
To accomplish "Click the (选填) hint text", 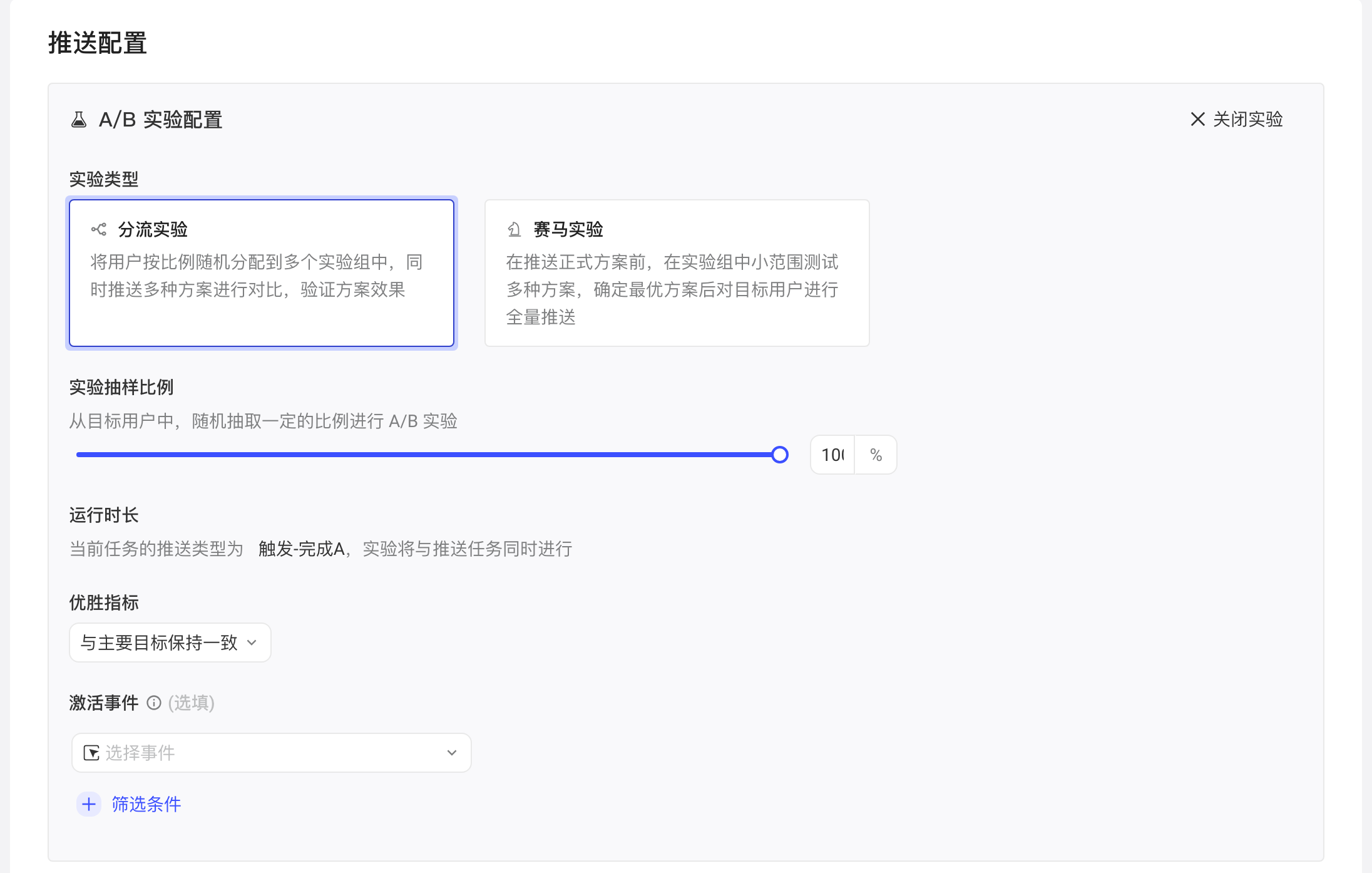I will [x=191, y=703].
